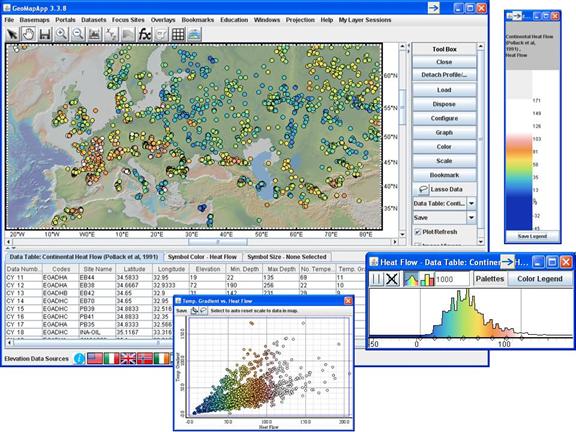Open the Focus Sites menu
This screenshot has height=432, width=576.
128,20
